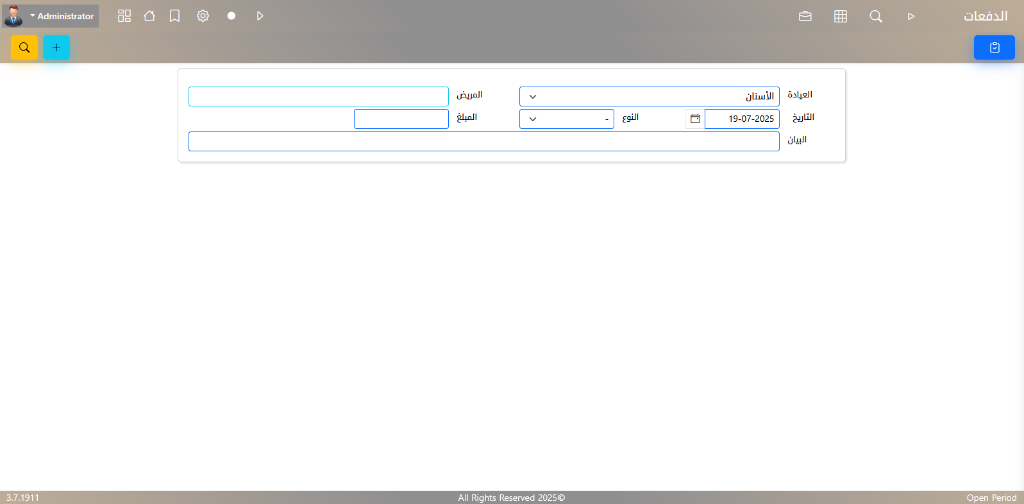Click the blue clipboard save button
1024x504 pixels.
pyautogui.click(x=994, y=47)
